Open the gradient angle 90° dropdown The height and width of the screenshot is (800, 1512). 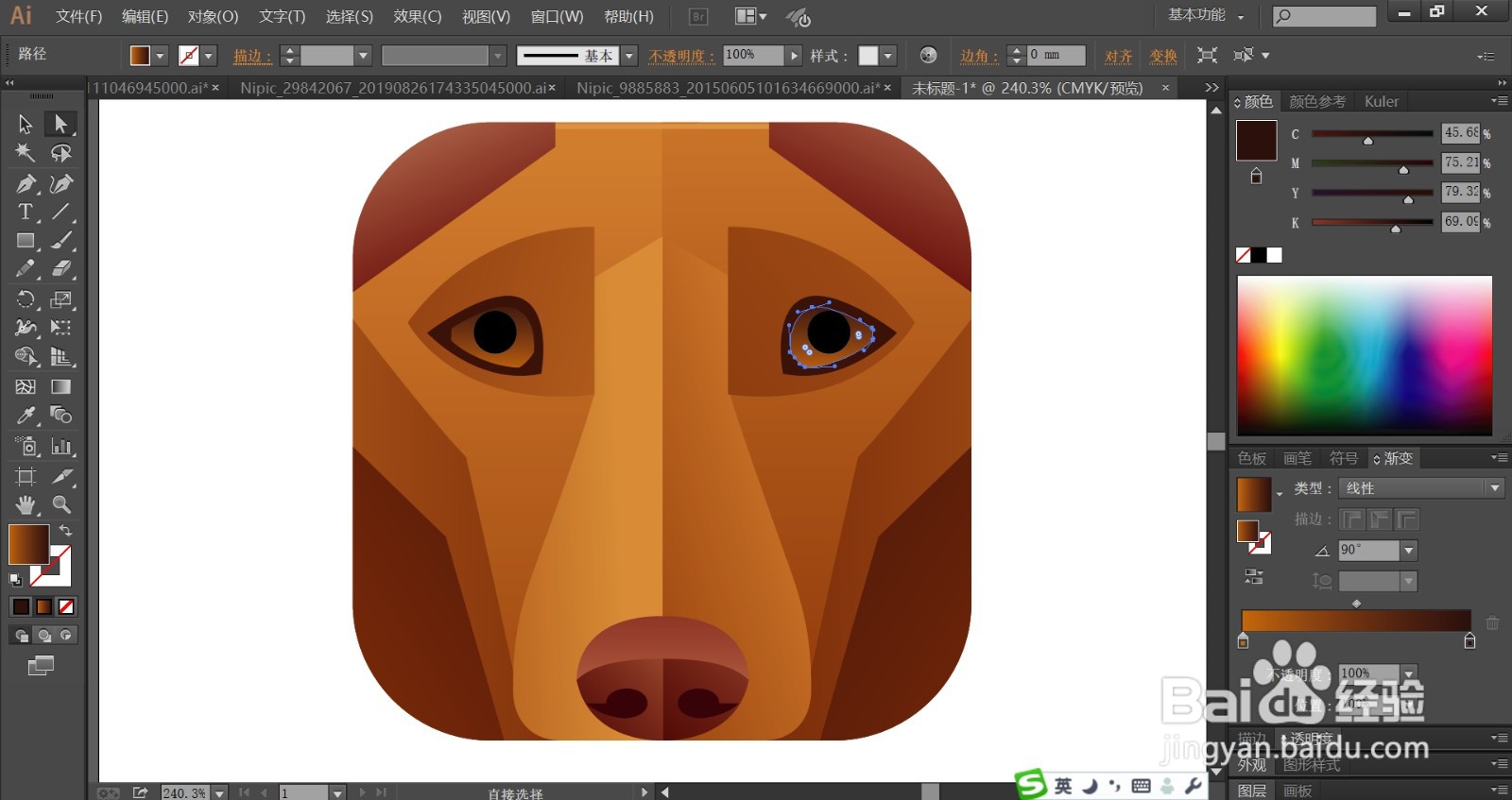coord(1409,550)
